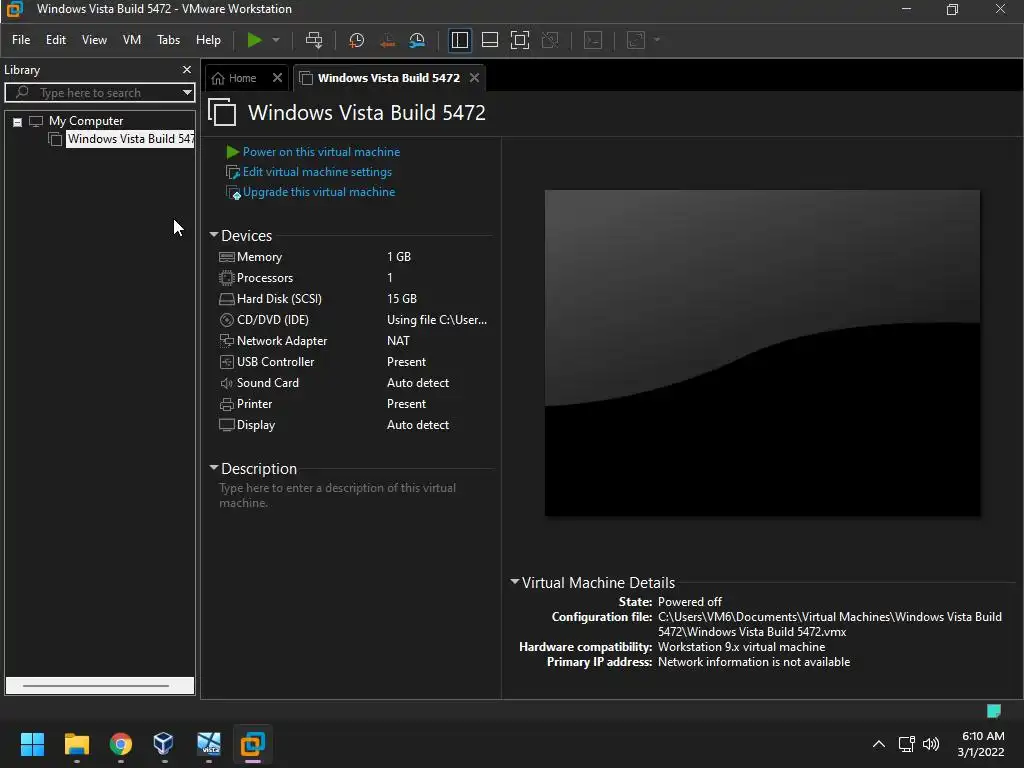Collapse the Virtual Machine Details section
1024x768 pixels.
point(515,582)
